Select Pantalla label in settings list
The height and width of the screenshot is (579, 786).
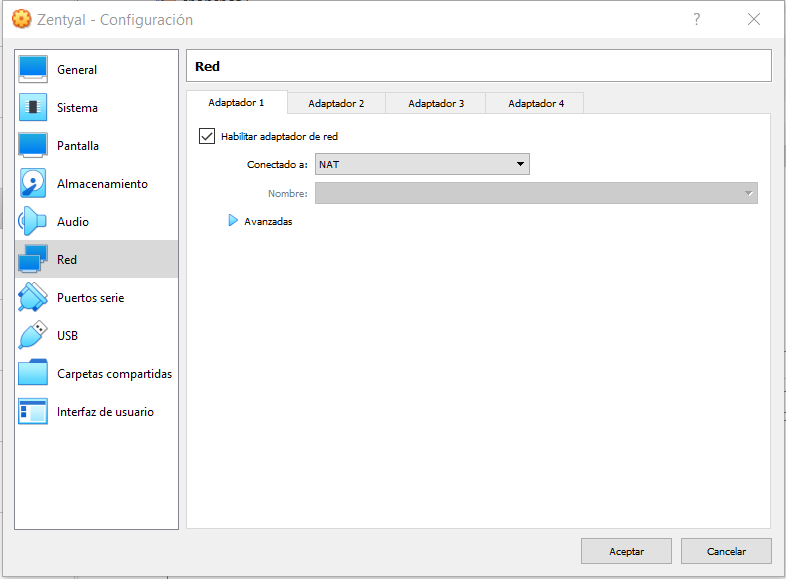(78, 146)
